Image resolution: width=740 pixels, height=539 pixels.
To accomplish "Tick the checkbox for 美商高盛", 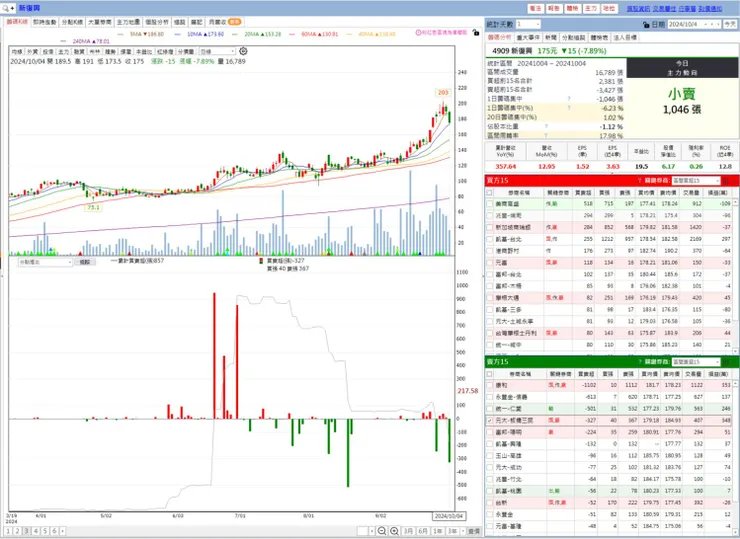I will (x=489, y=204).
